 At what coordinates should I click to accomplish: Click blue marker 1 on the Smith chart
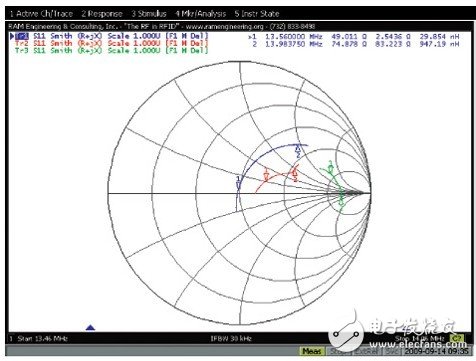(x=238, y=183)
